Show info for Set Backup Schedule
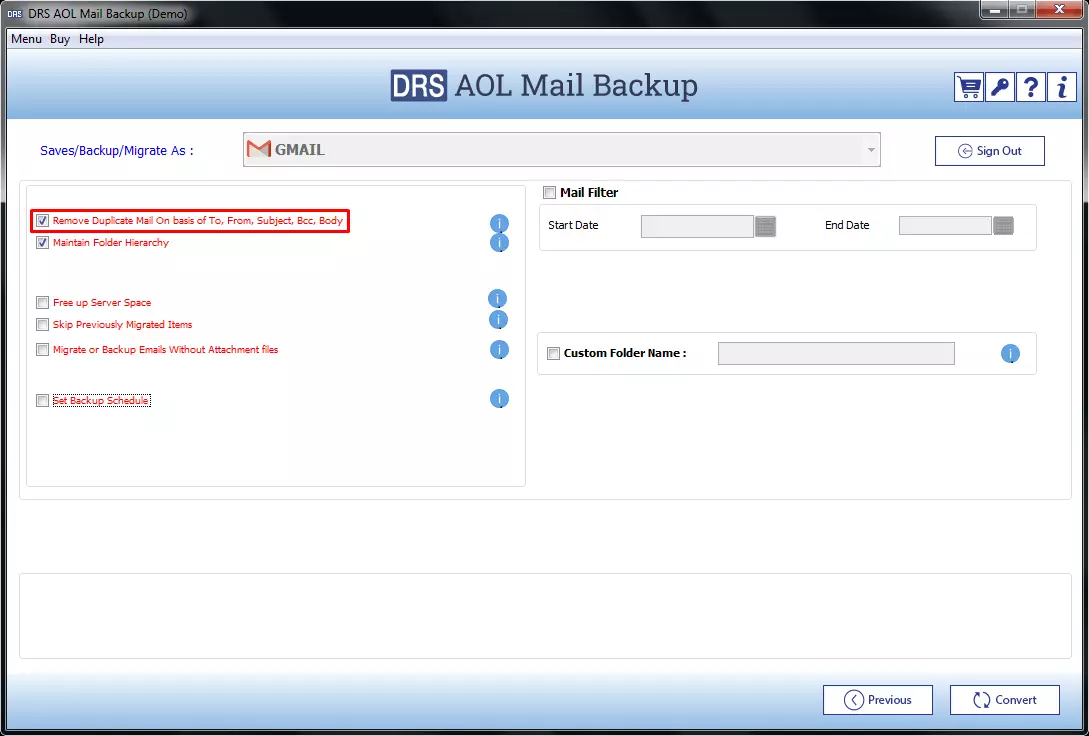Viewport: 1089px width, 736px height. (499, 399)
